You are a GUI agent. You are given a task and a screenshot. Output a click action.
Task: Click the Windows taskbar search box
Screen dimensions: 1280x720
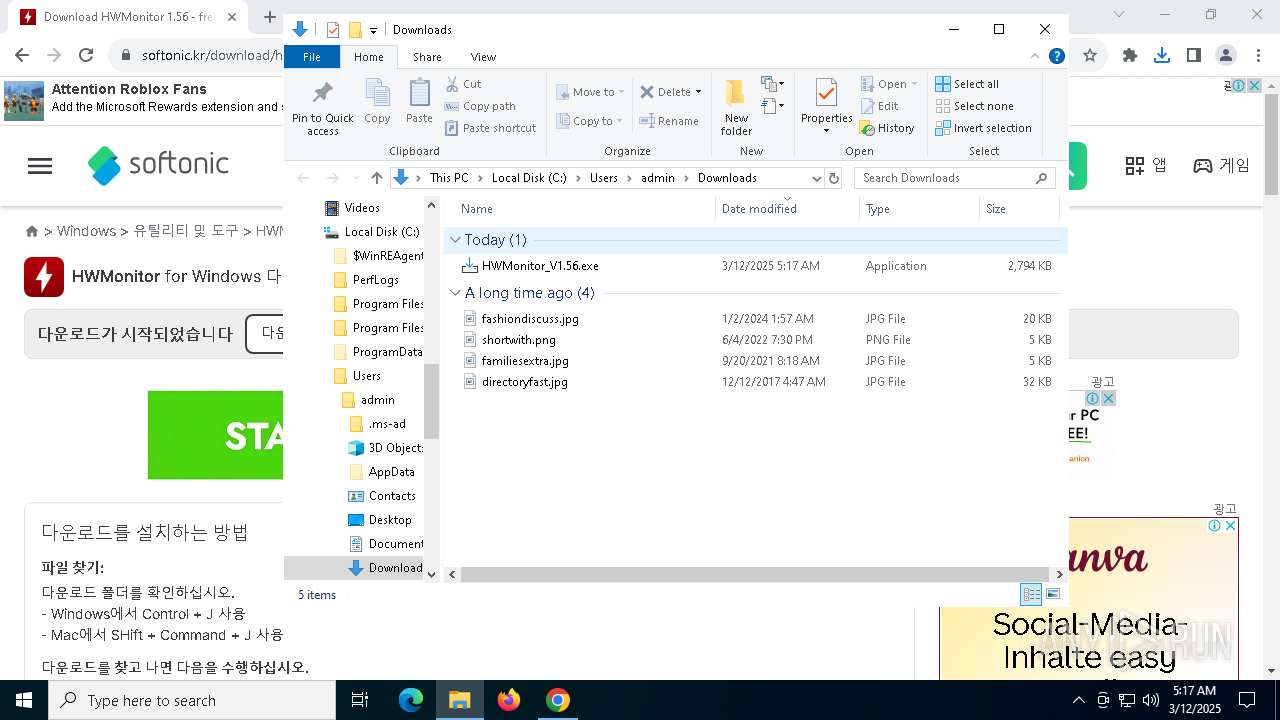(x=192, y=700)
